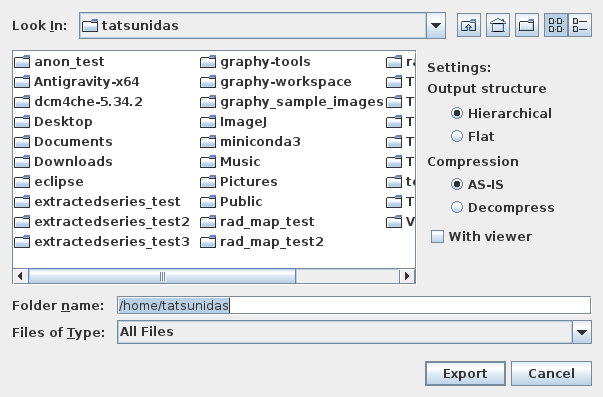Click the Music folder icon
The height and width of the screenshot is (397, 603).
(208, 162)
